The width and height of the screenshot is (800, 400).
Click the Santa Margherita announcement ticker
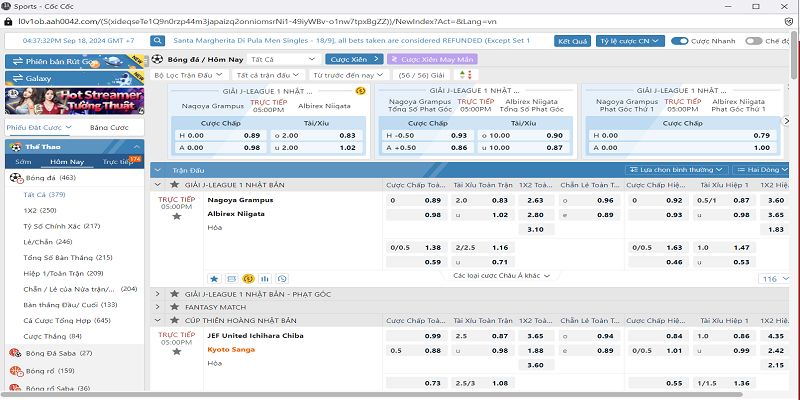point(352,40)
